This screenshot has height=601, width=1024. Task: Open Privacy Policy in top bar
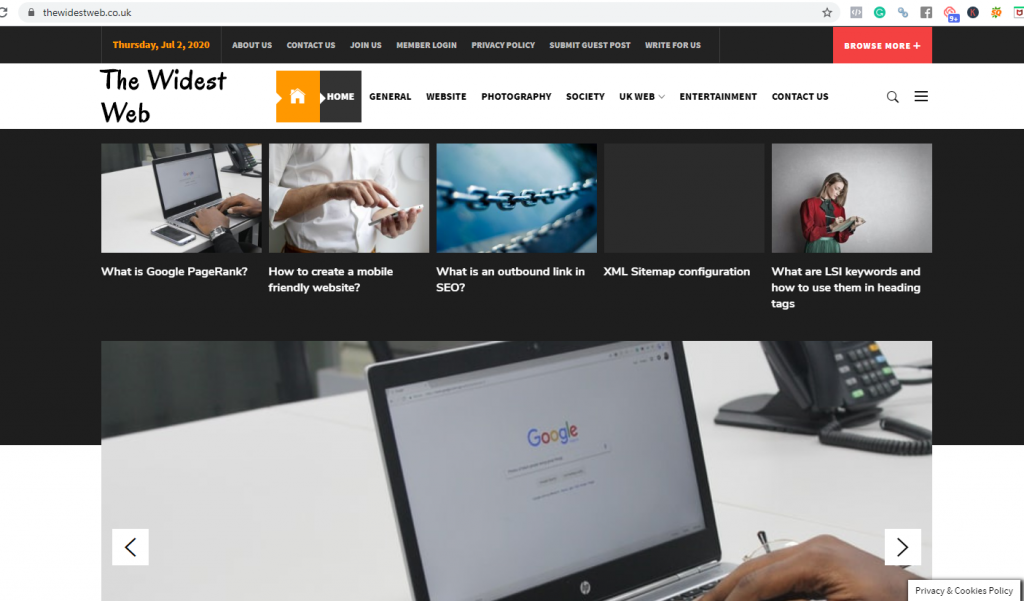tap(503, 45)
